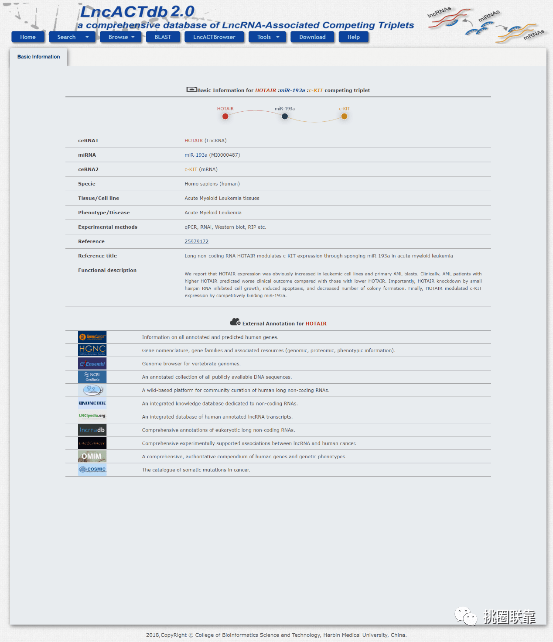Expand the Tools dropdown menu
553x642 pixels.
267,37
